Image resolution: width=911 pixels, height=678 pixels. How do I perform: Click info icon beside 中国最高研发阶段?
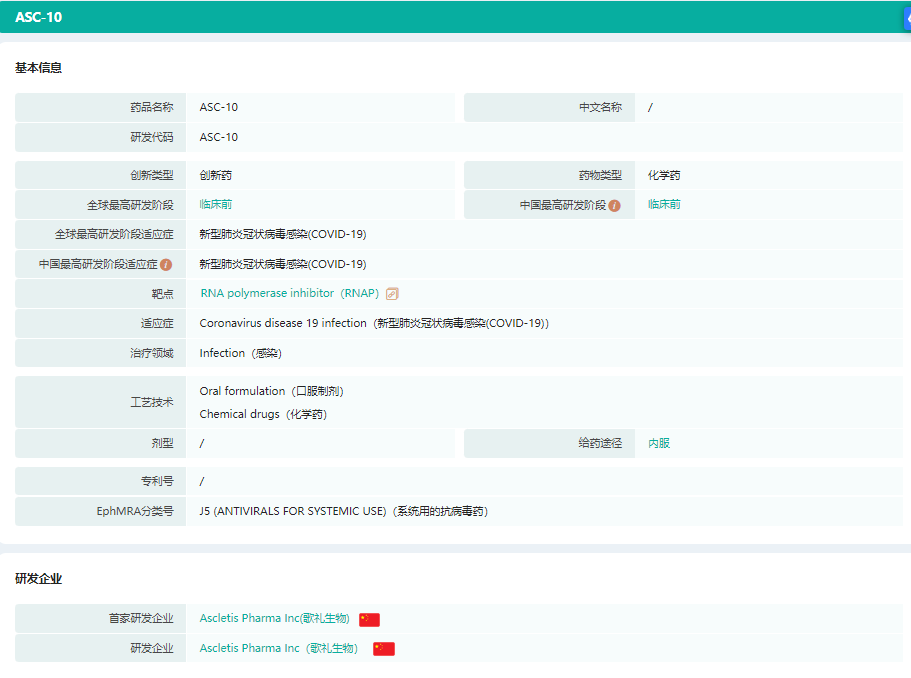[x=614, y=205]
